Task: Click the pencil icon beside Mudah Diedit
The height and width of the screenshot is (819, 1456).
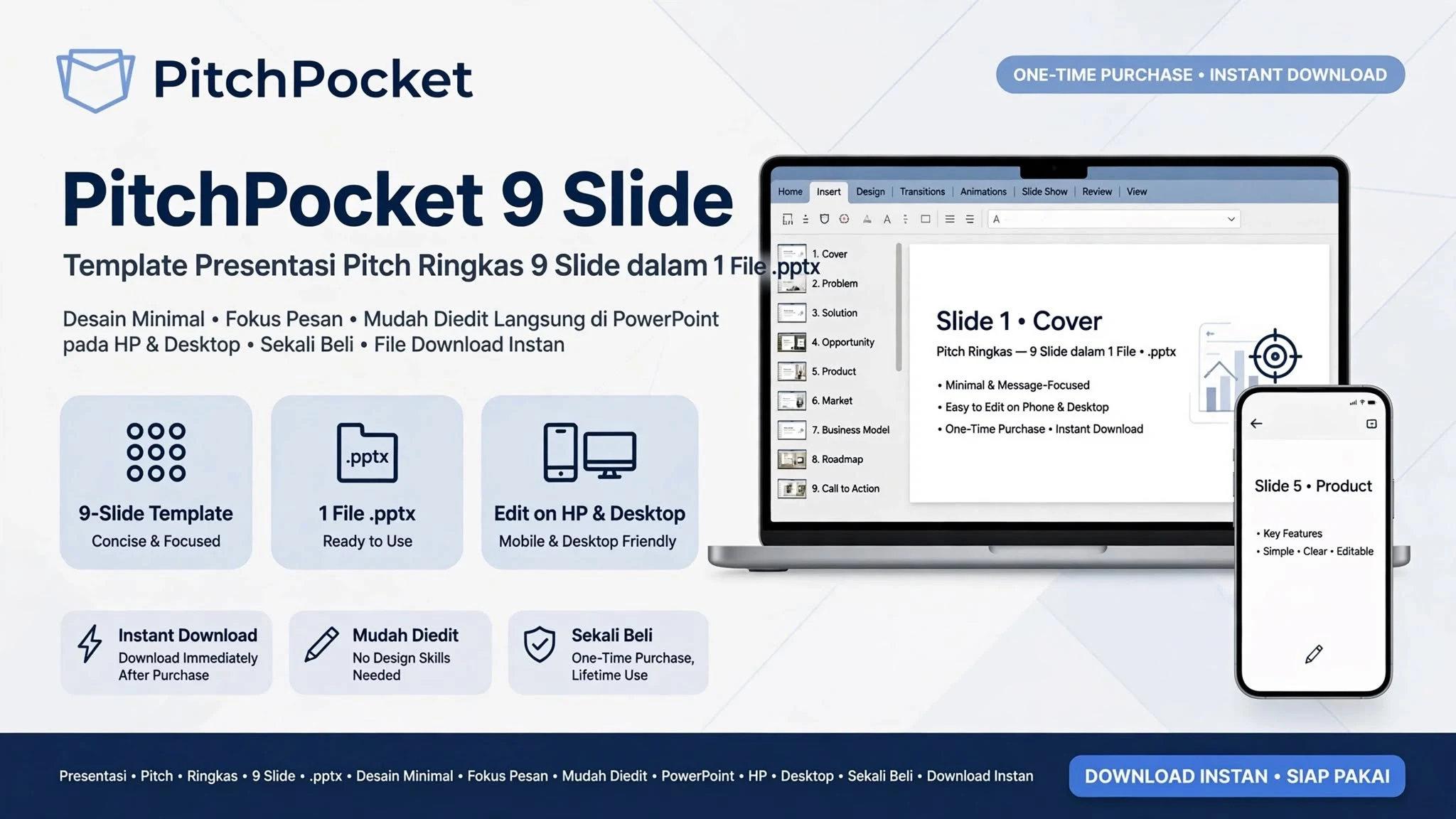Action: pos(321,645)
